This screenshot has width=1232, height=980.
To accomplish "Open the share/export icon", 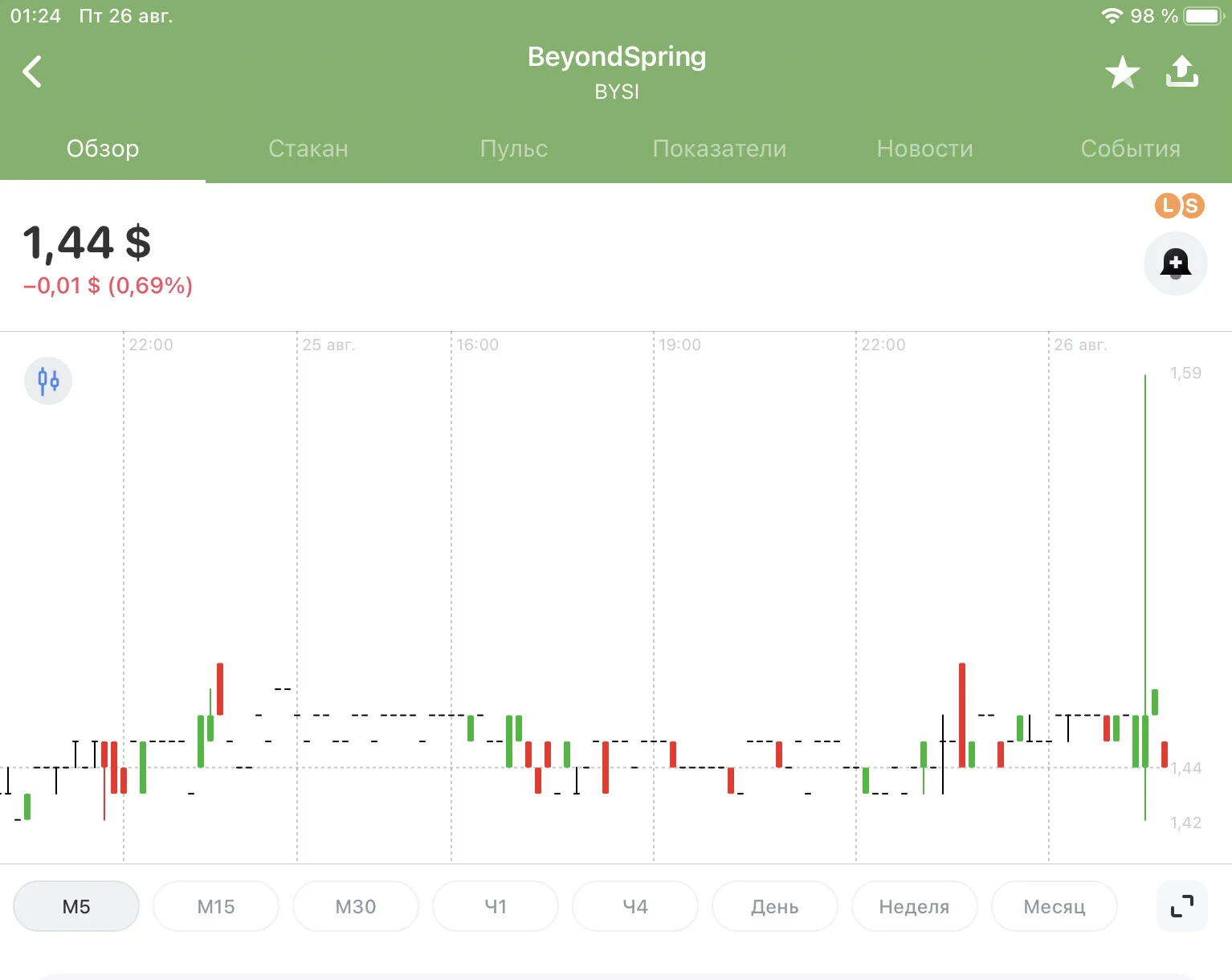I will pos(1181,71).
